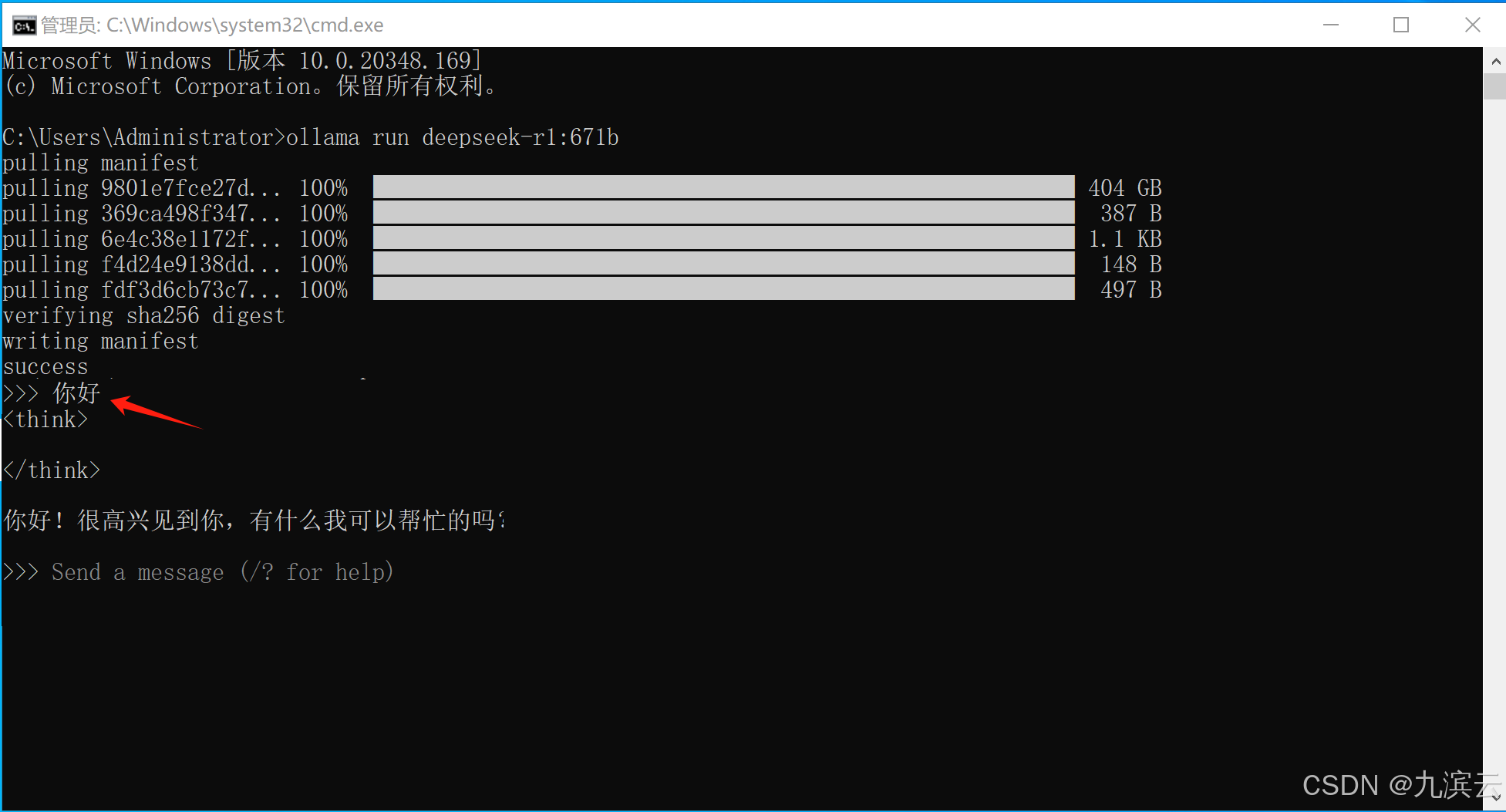This screenshot has width=1506, height=812.
Task: Click the '1.1 KB' size value
Action: (1125, 239)
